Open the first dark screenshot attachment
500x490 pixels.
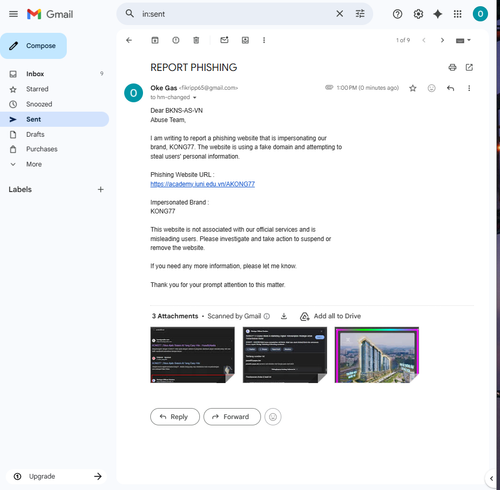point(192,355)
